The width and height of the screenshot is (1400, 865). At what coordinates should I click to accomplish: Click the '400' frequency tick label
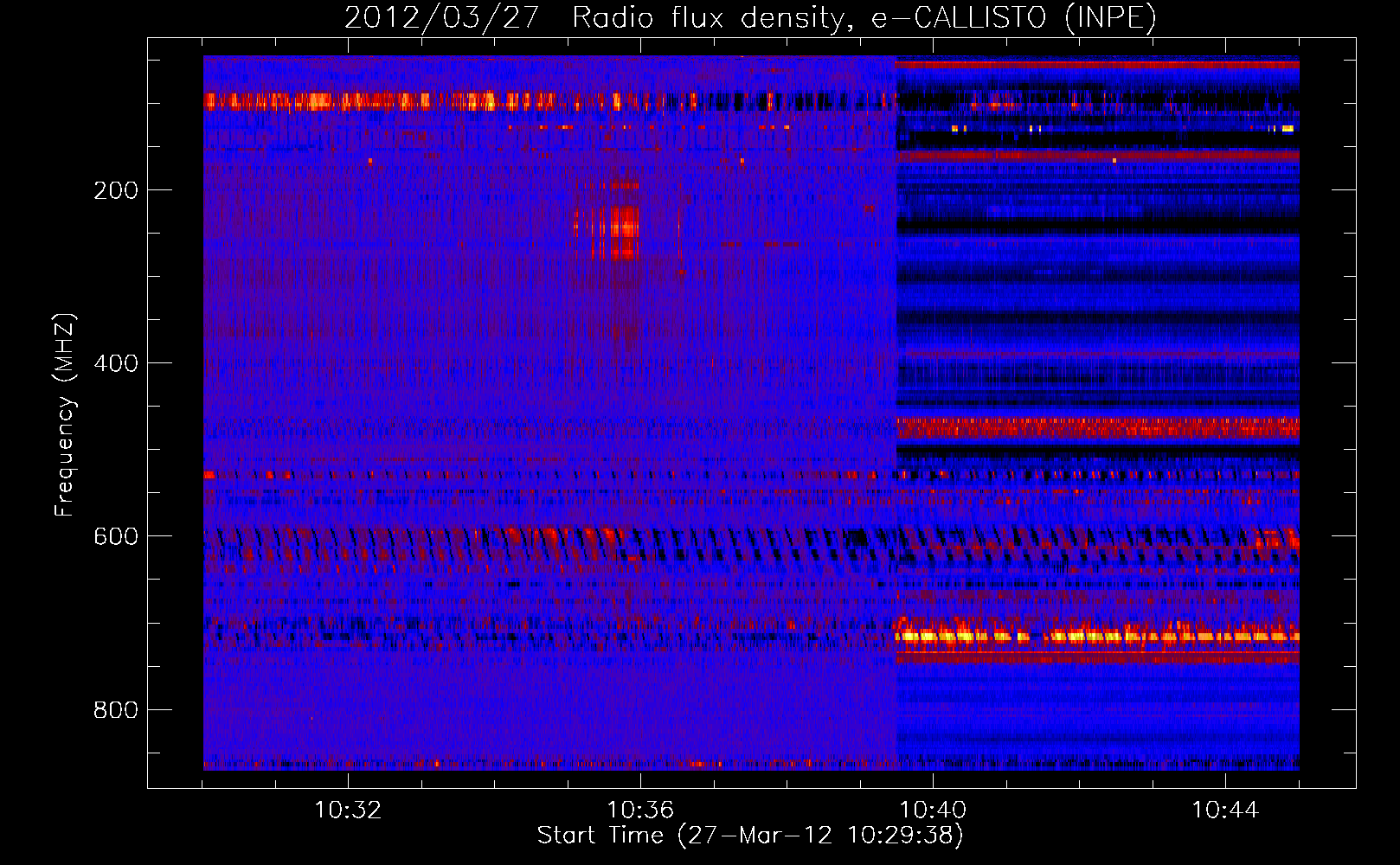point(116,363)
